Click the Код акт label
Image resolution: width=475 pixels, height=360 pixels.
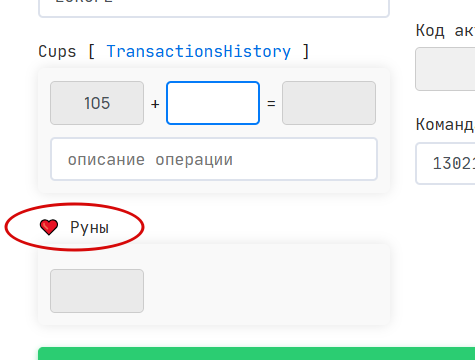tap(445, 31)
